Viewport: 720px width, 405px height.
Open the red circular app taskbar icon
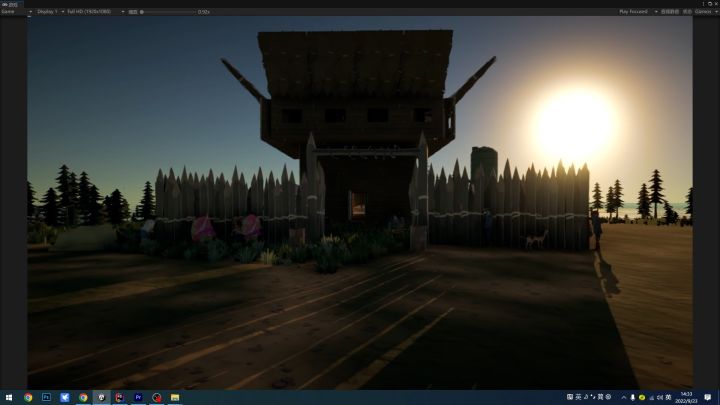tap(157, 398)
